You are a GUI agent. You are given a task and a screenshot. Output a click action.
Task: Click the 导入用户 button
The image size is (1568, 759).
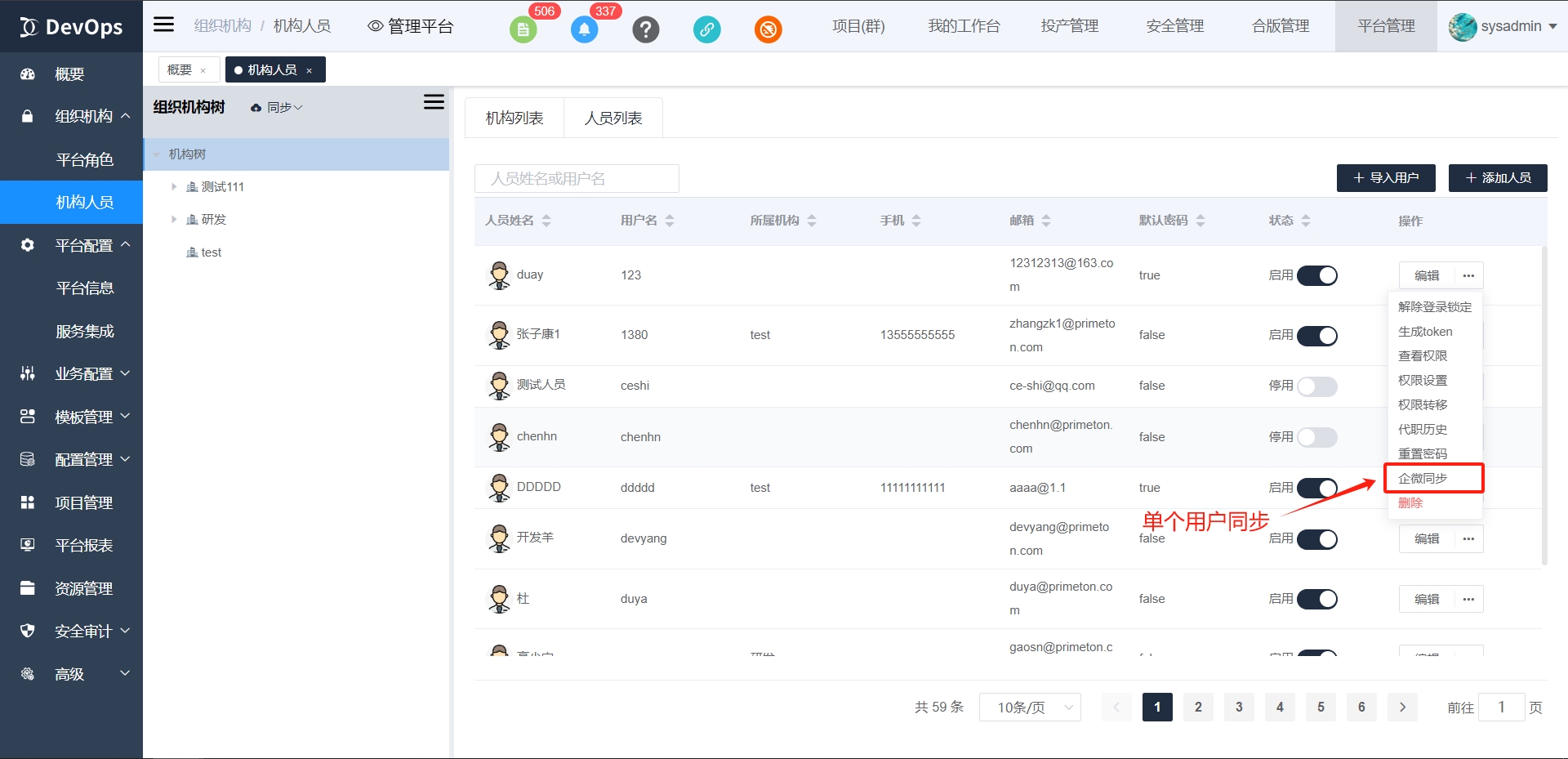1386,178
